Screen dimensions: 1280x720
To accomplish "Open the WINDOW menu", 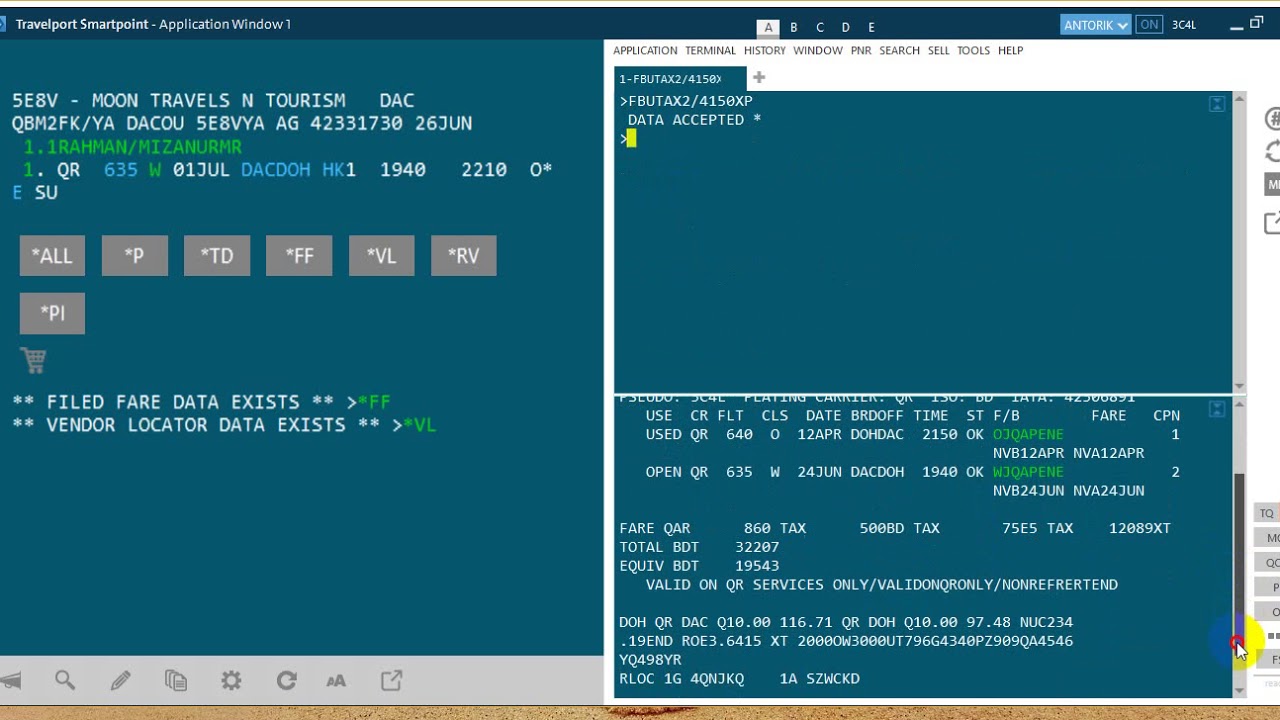I will point(818,50).
